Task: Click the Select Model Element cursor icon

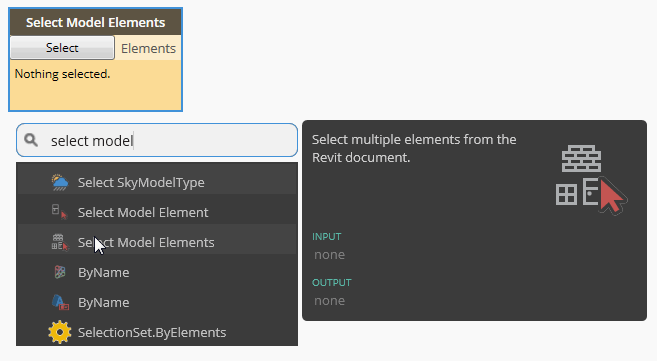Action: click(59, 212)
